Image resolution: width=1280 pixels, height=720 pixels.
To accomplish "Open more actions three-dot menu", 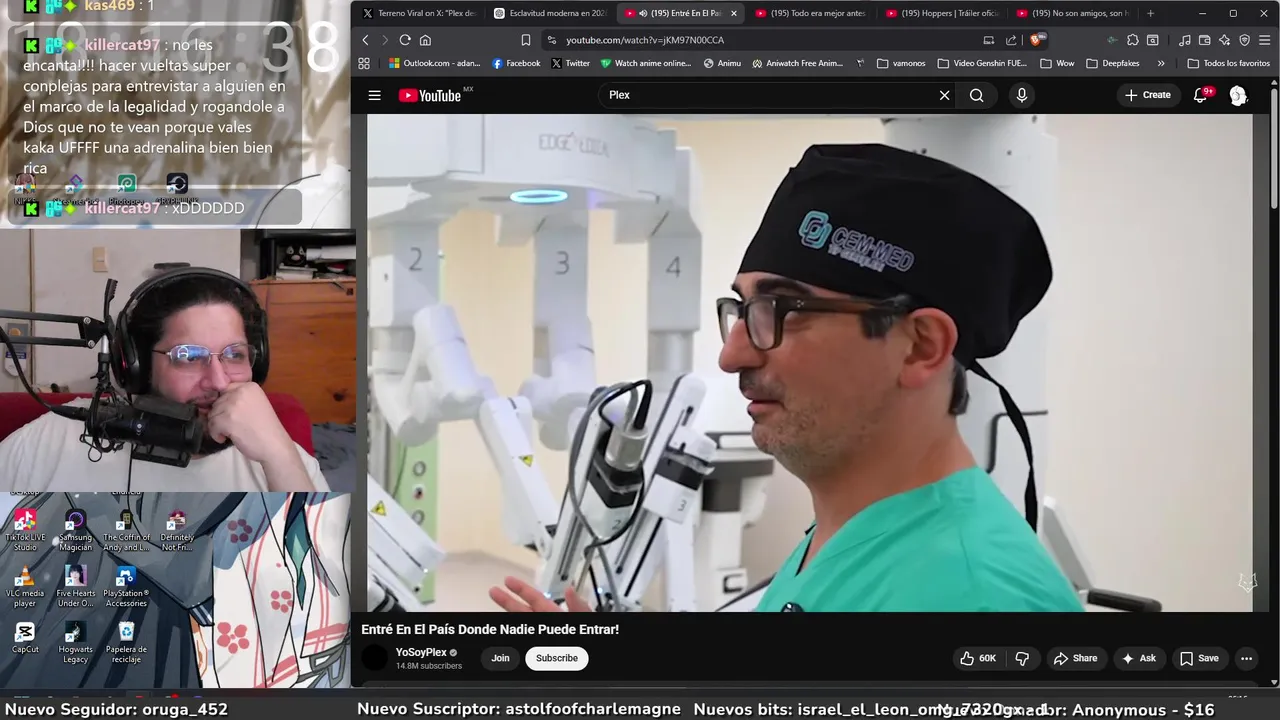I will click(x=1246, y=658).
